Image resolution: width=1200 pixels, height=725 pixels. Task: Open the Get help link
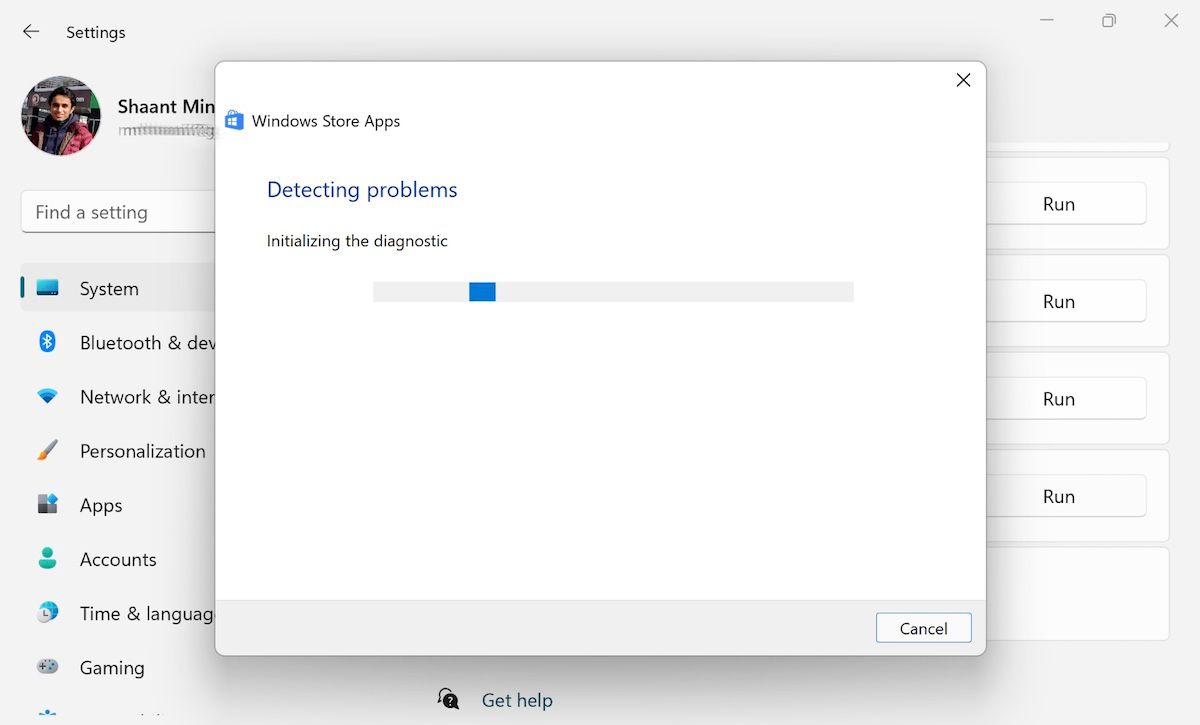[x=517, y=700]
